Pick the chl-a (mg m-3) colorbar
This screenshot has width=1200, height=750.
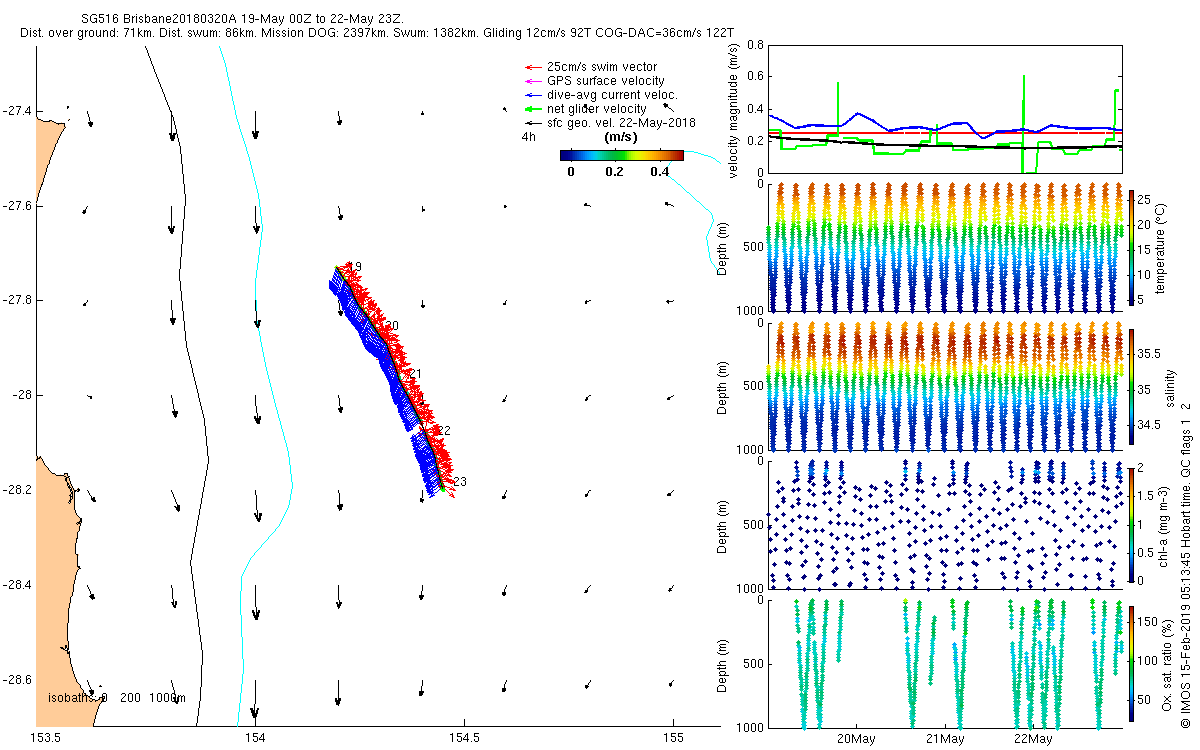[x=1132, y=522]
